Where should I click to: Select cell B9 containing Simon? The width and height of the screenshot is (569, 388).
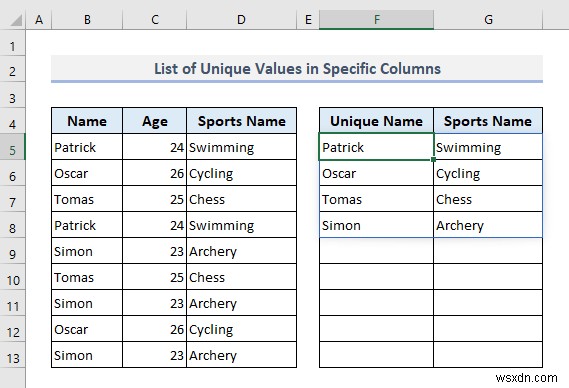(x=87, y=251)
